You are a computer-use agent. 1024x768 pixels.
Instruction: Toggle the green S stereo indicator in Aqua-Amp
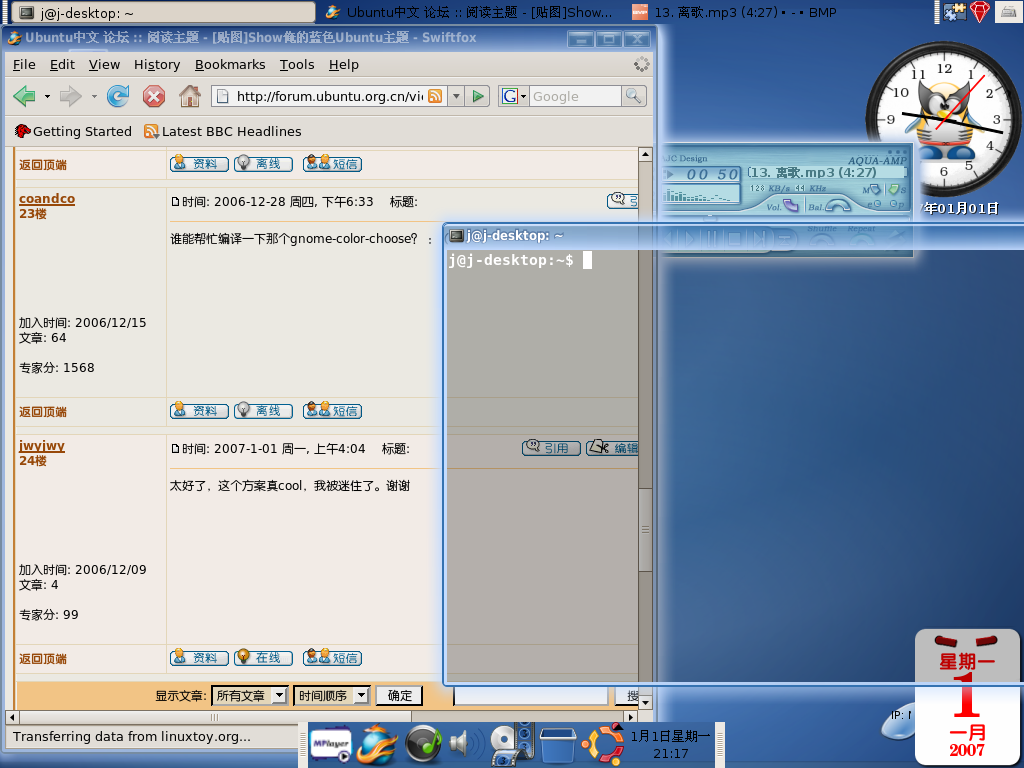click(x=897, y=189)
